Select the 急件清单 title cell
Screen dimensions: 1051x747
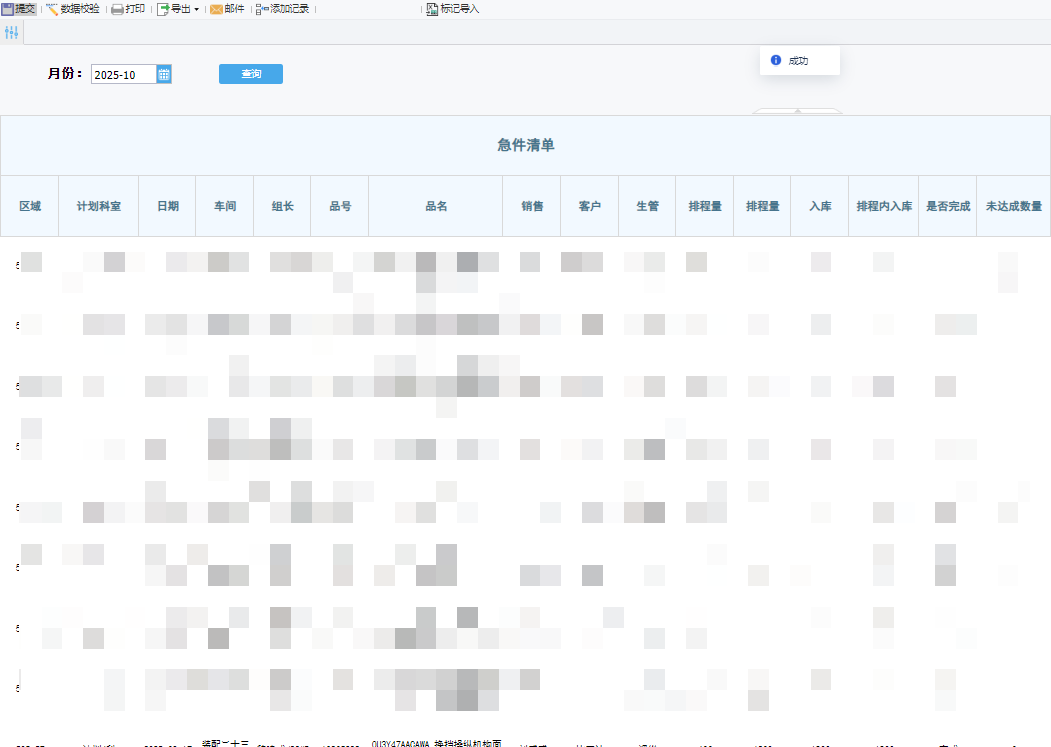pyautogui.click(x=526, y=146)
